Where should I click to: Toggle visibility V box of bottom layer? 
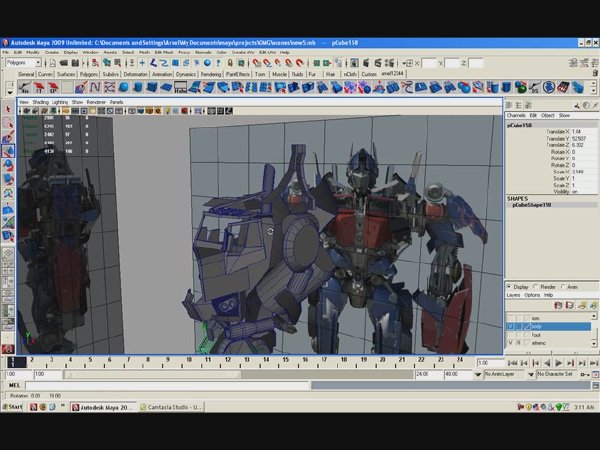[x=510, y=343]
